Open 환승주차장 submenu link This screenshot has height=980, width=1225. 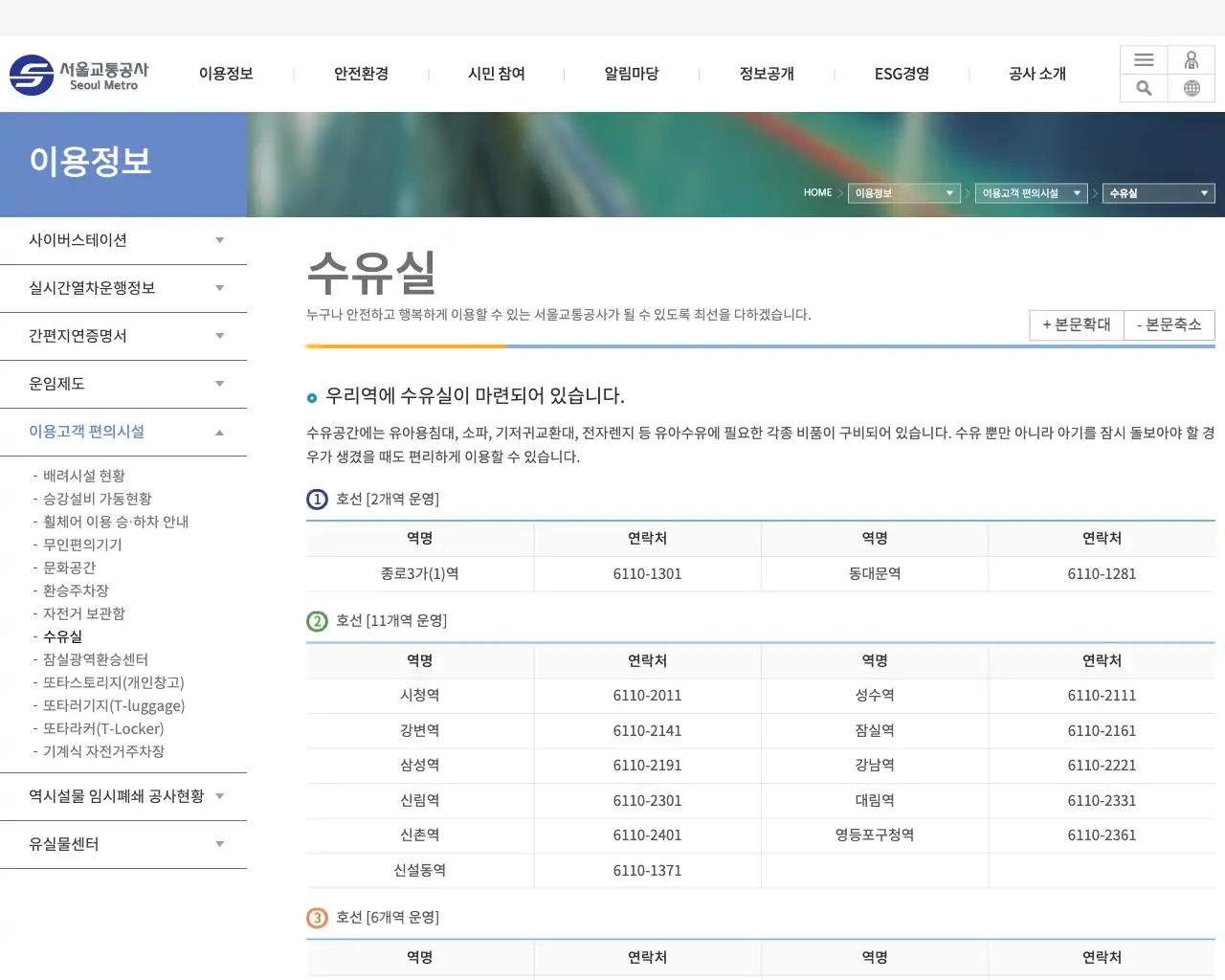tap(76, 590)
